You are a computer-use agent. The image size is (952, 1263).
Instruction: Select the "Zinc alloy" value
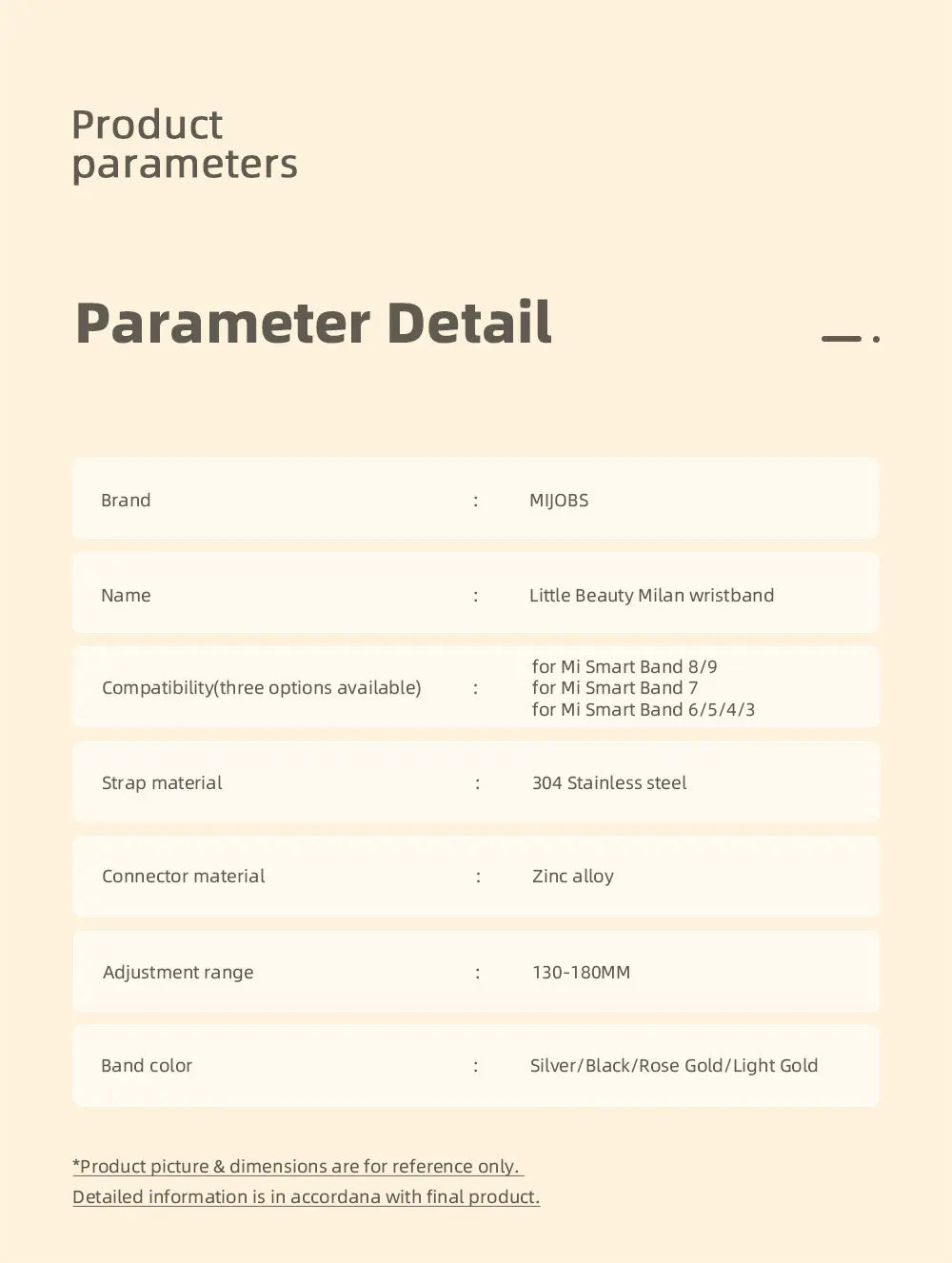pyautogui.click(x=573, y=877)
